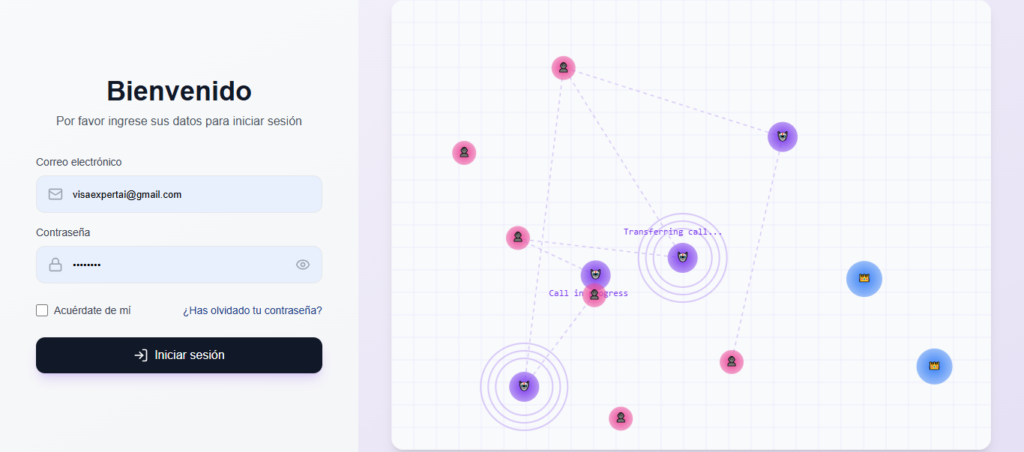The width and height of the screenshot is (1024, 452).
Task: Focus the Correo electrónico input field
Action: point(179,194)
